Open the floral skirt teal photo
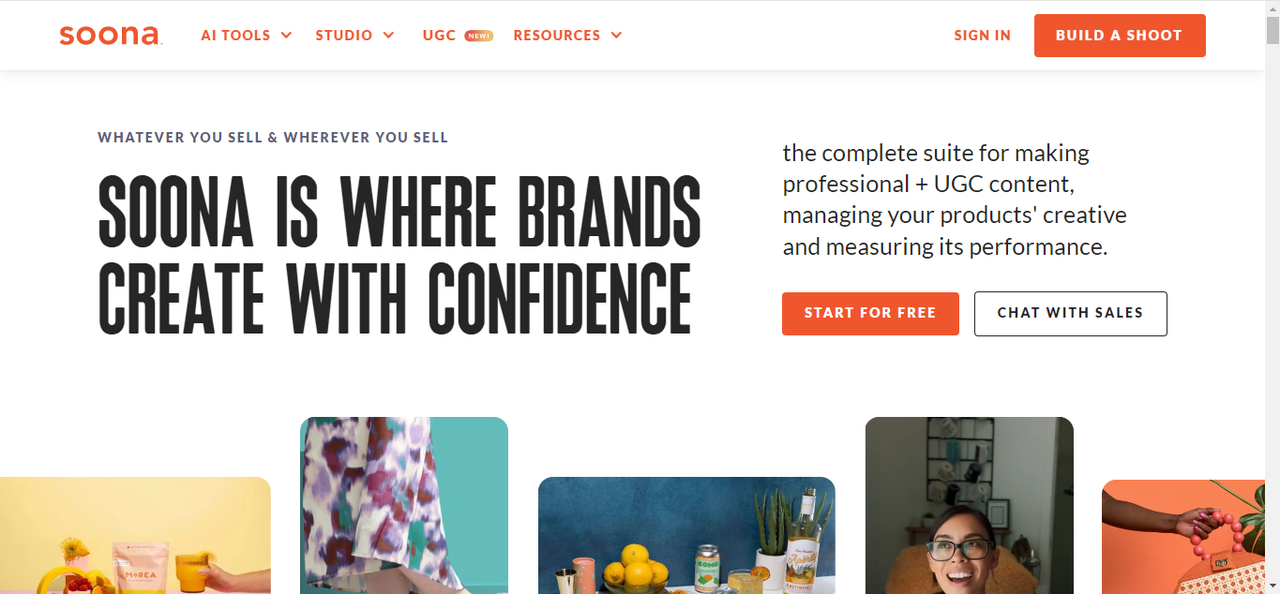 pyautogui.click(x=404, y=505)
